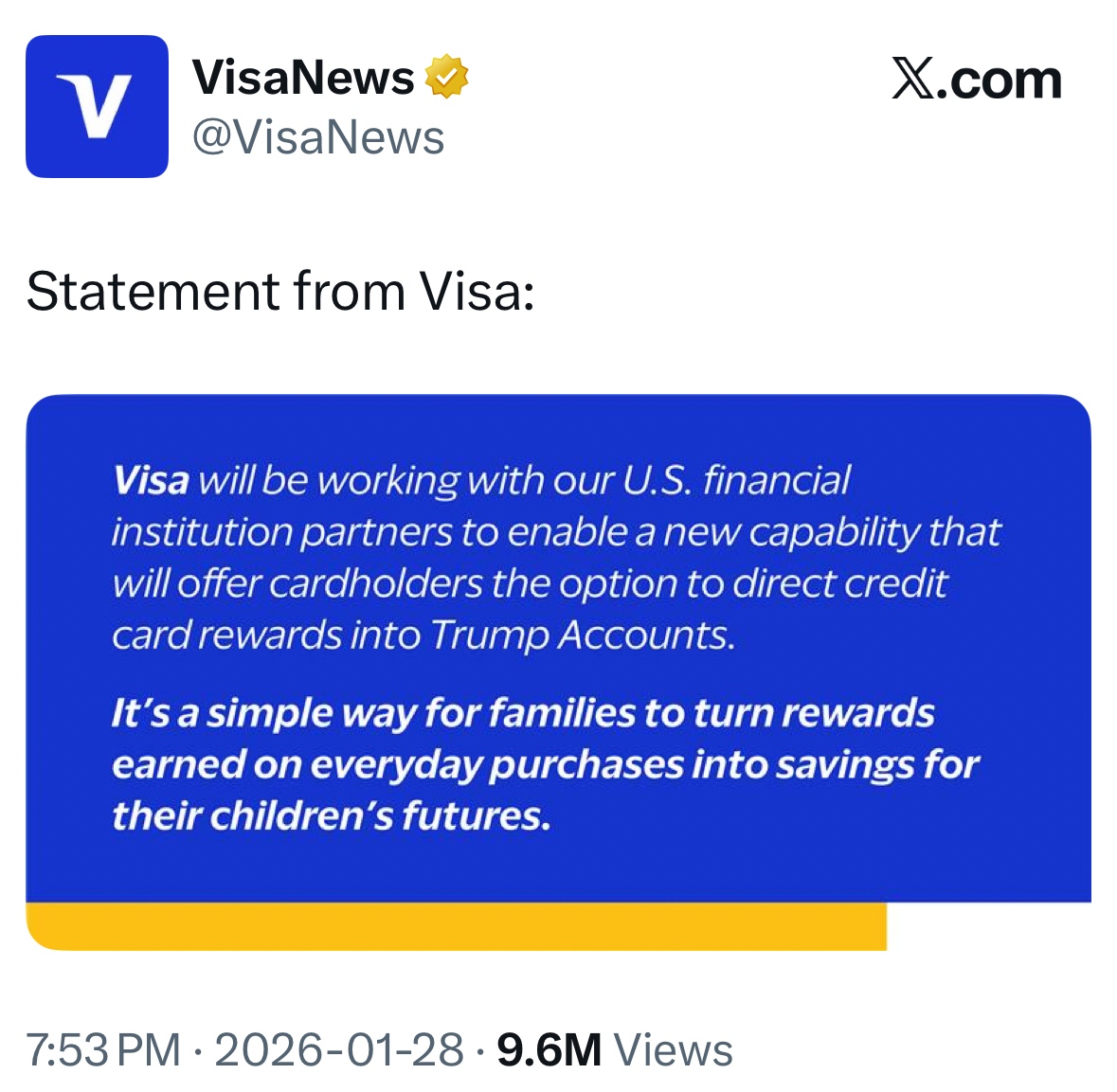Click the bold line starting 'It's a simple way'
The width and height of the screenshot is (1117, 1092).
(522, 712)
